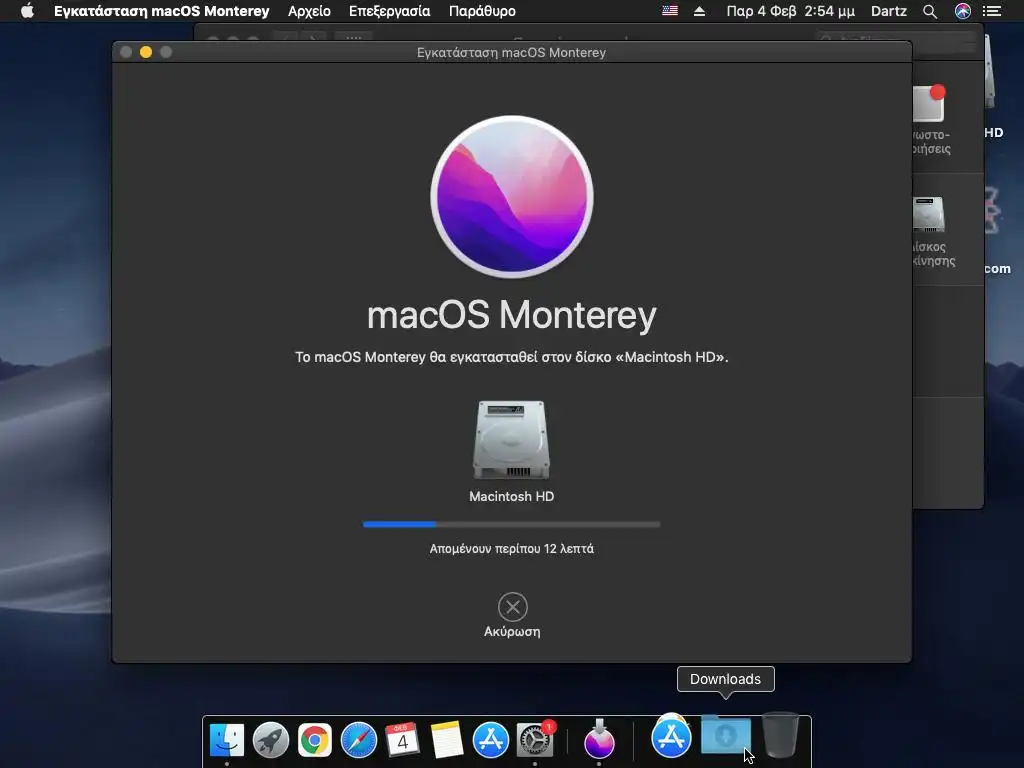This screenshot has width=1024, height=768.
Task: Open Calendar from the Dock
Action: point(402,740)
